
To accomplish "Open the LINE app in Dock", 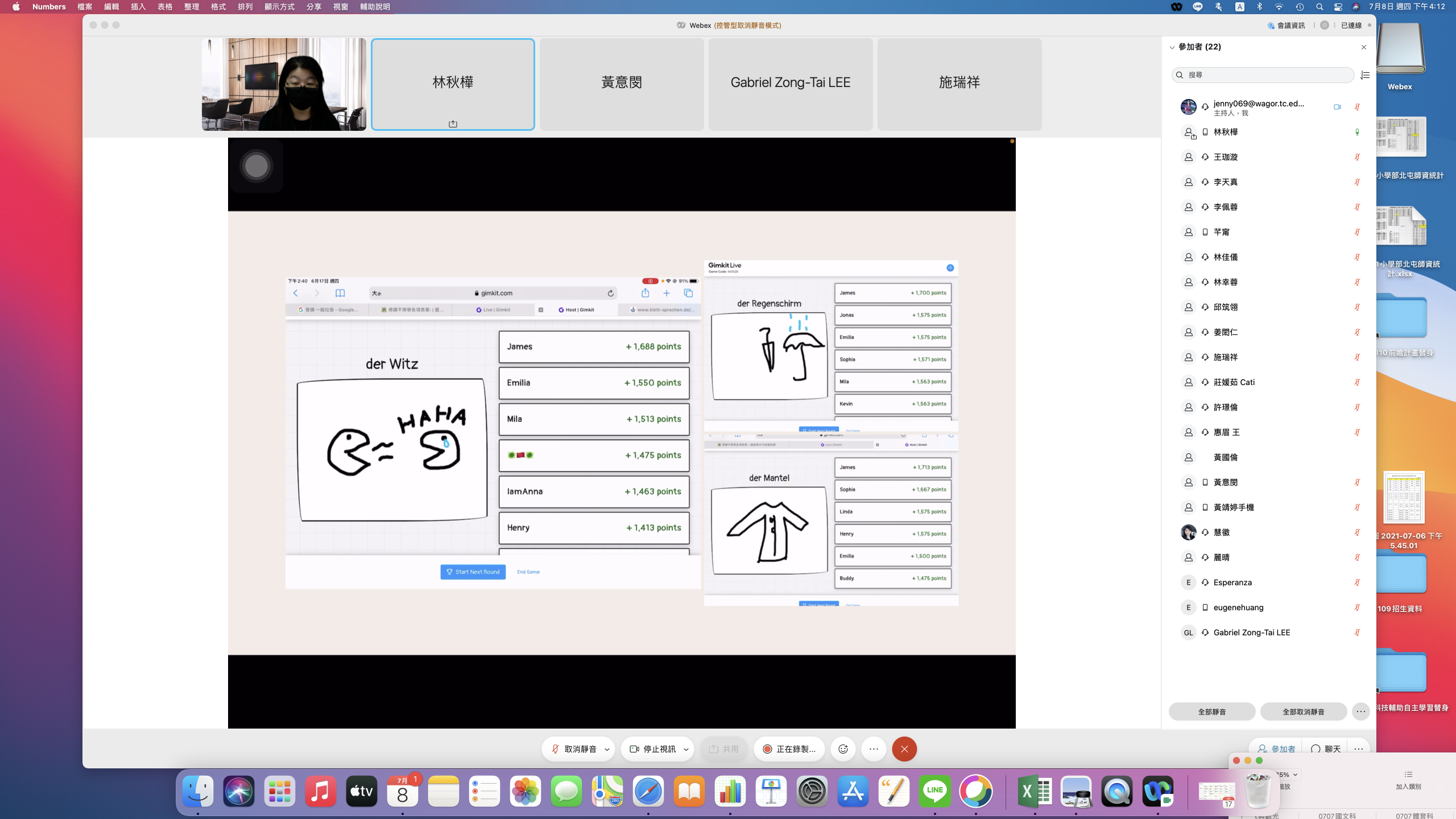I will coord(935,791).
